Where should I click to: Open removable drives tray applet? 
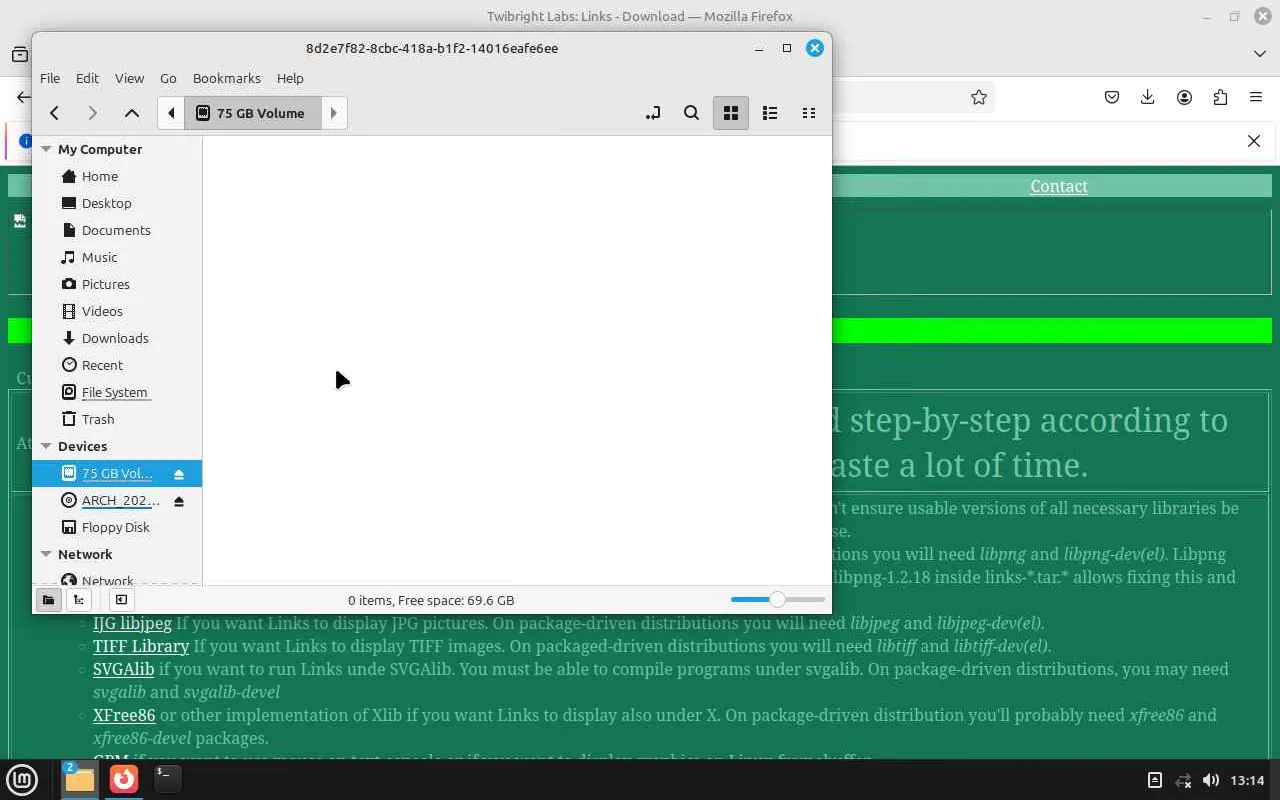pos(1155,780)
